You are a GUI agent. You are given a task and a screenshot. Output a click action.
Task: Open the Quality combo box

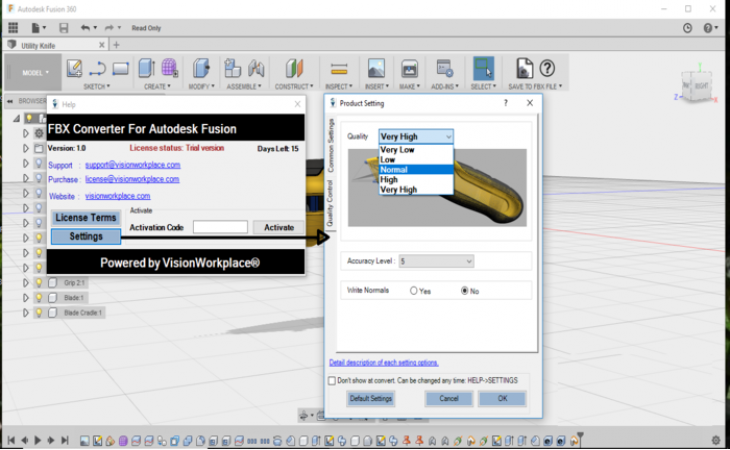[416, 136]
